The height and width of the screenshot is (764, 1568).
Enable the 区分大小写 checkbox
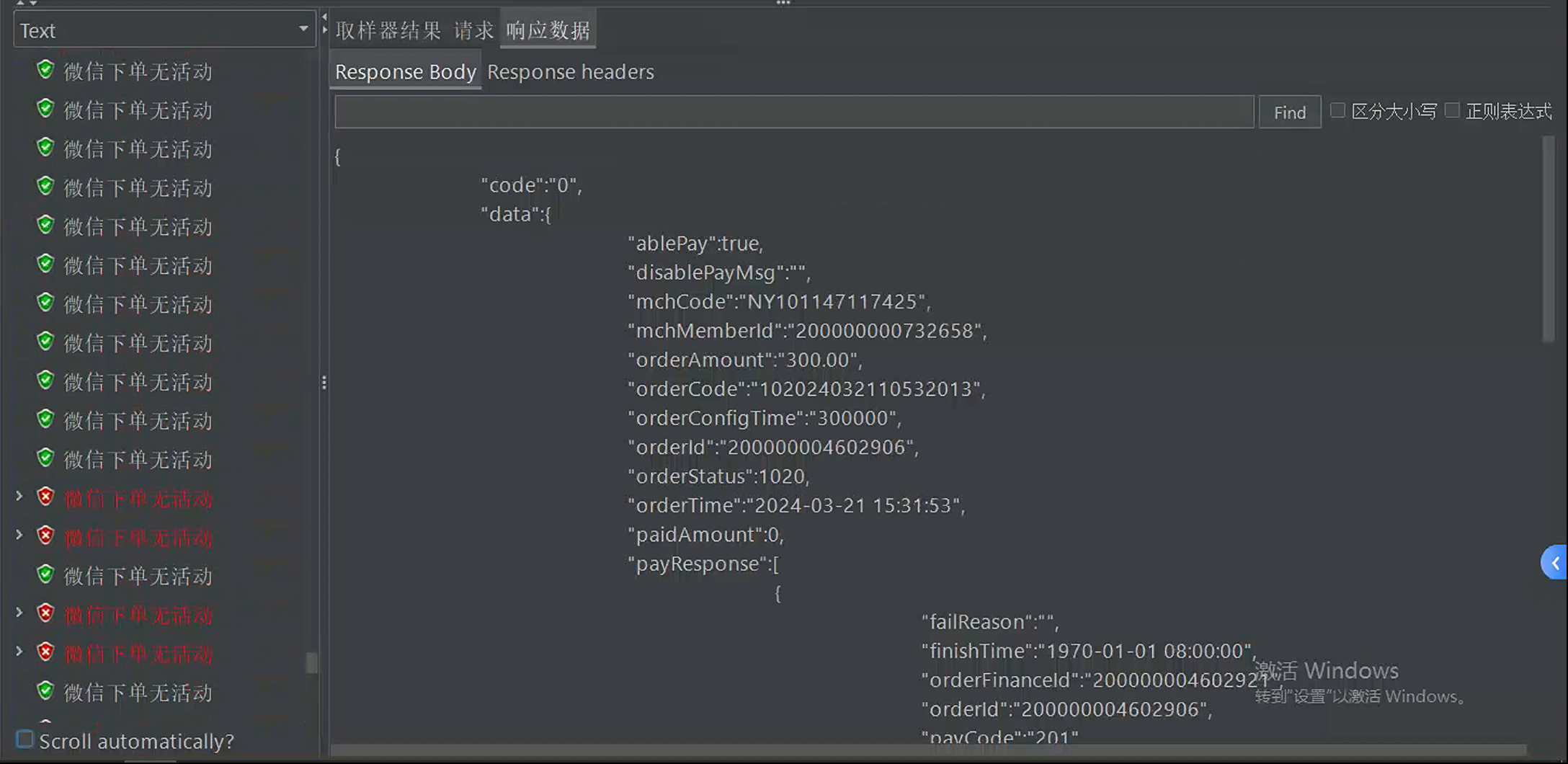[x=1337, y=110]
